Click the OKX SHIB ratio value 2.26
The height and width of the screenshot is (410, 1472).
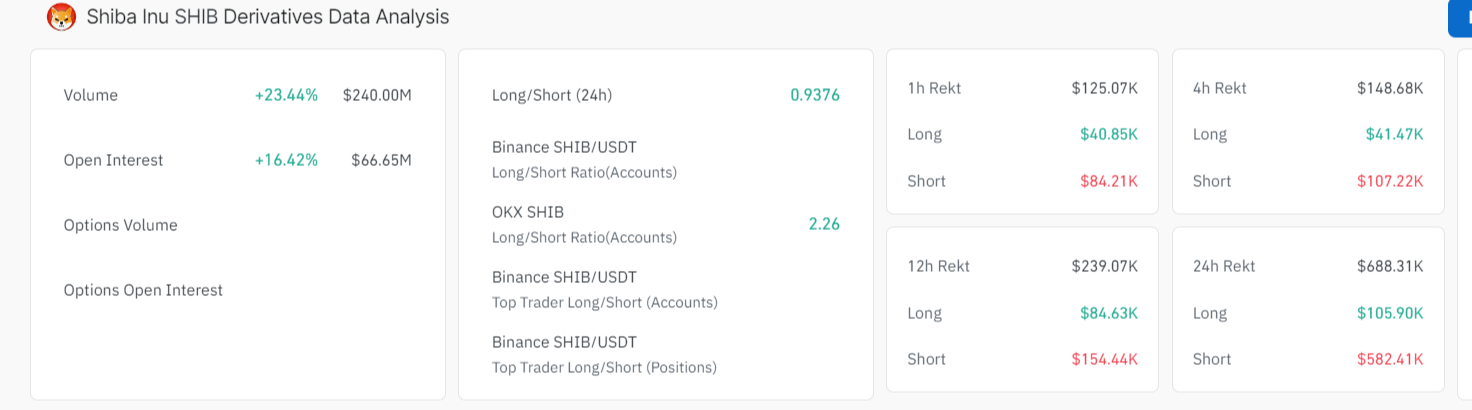pyautogui.click(x=824, y=224)
